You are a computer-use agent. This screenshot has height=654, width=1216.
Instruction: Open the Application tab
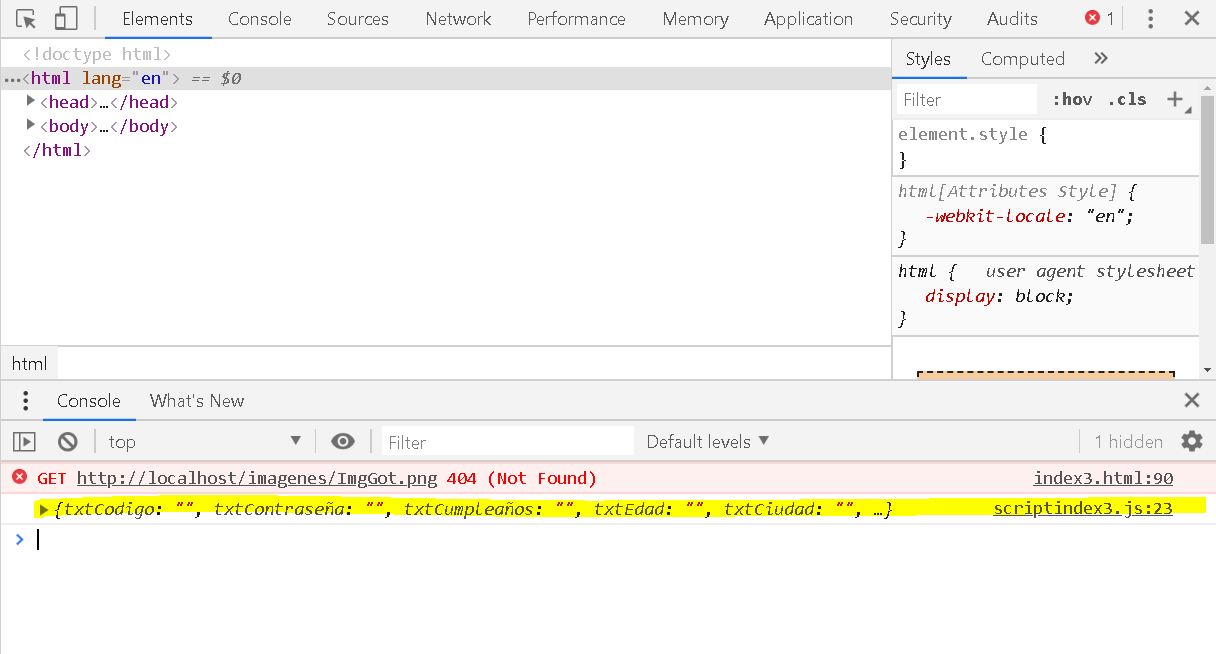[x=808, y=19]
